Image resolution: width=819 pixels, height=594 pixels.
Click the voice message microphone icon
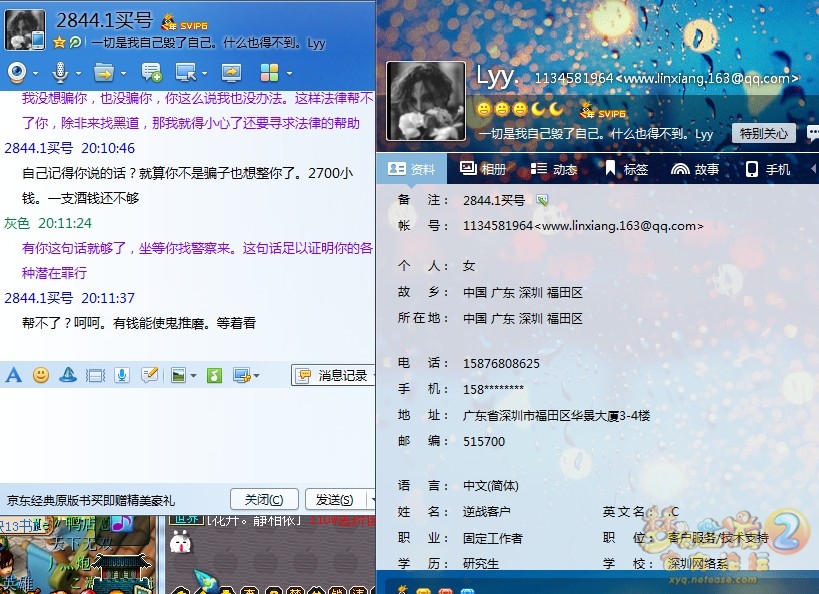tap(122, 375)
